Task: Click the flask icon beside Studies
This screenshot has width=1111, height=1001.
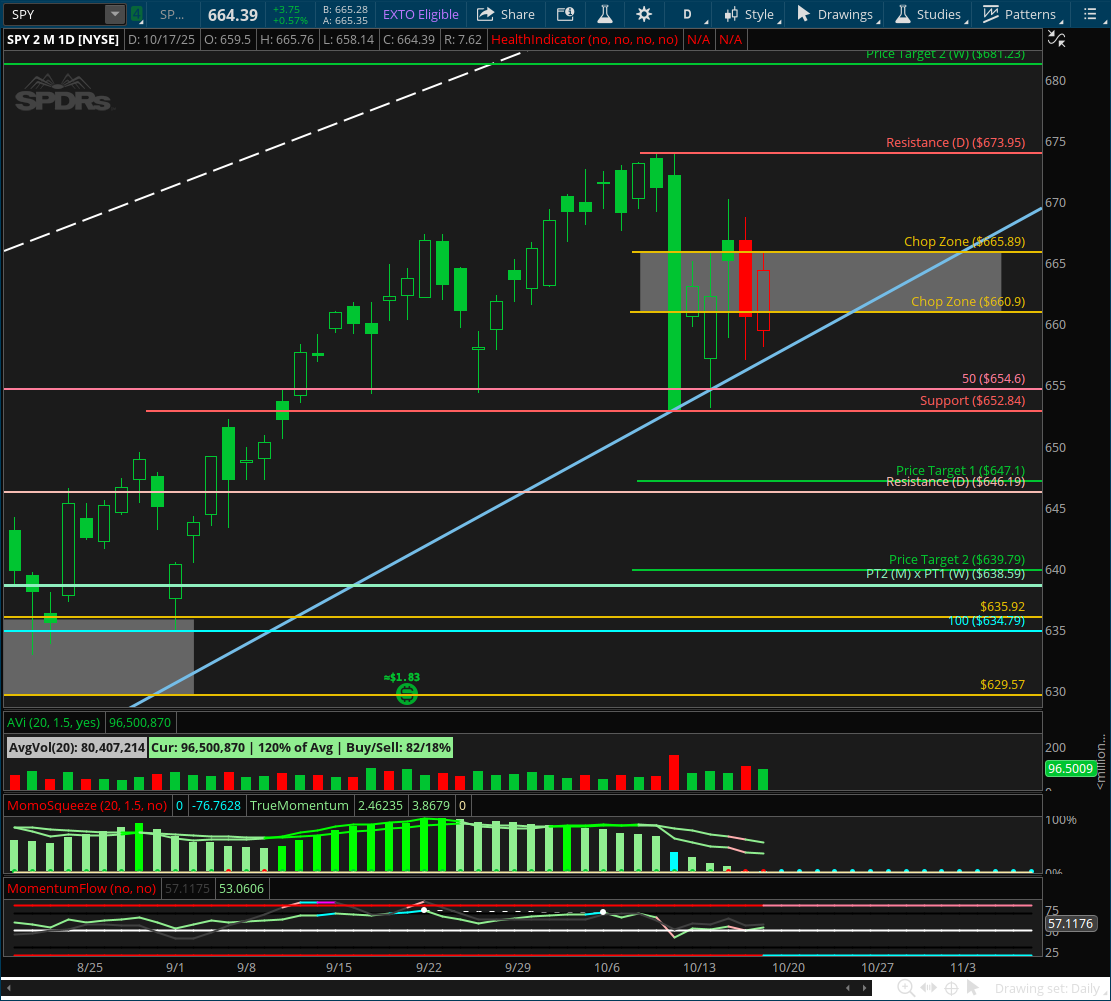Action: click(x=903, y=14)
